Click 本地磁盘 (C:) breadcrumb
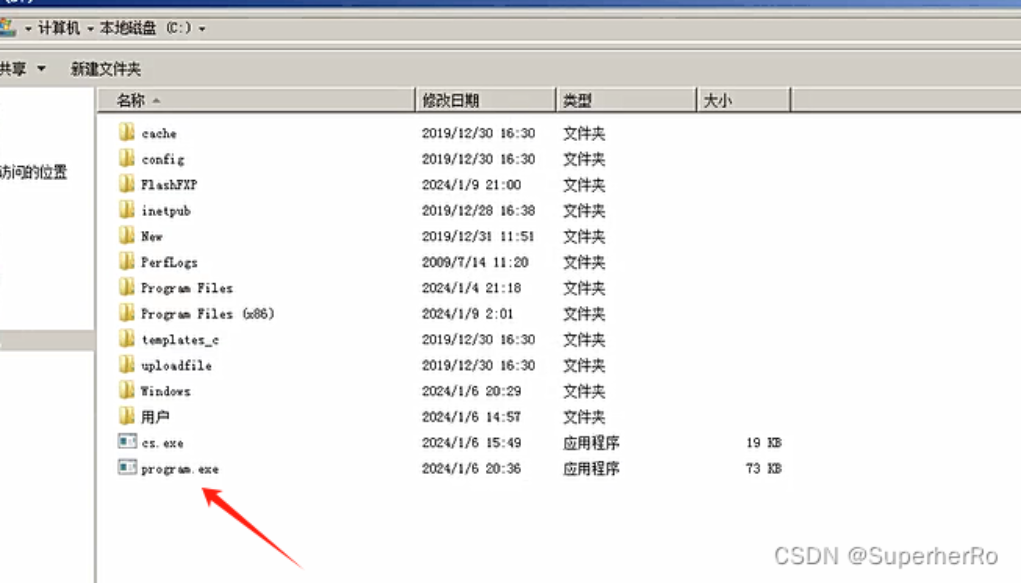1021x584 pixels. (145, 28)
